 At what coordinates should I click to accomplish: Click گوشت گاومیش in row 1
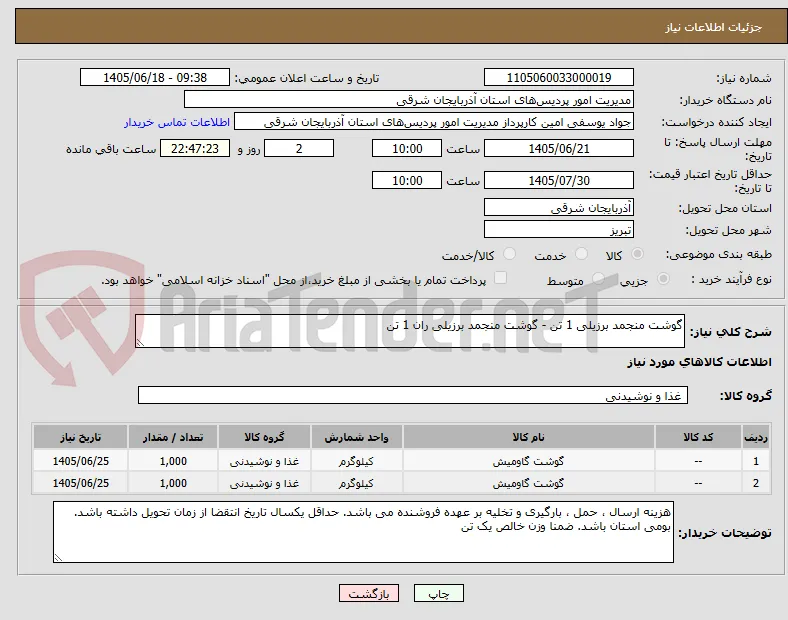tap(528, 461)
